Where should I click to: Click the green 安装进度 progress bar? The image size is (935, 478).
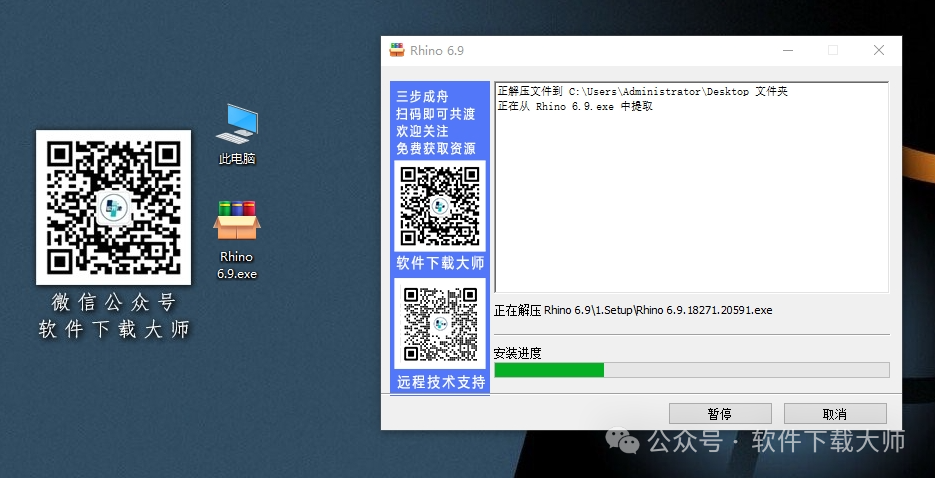691,370
